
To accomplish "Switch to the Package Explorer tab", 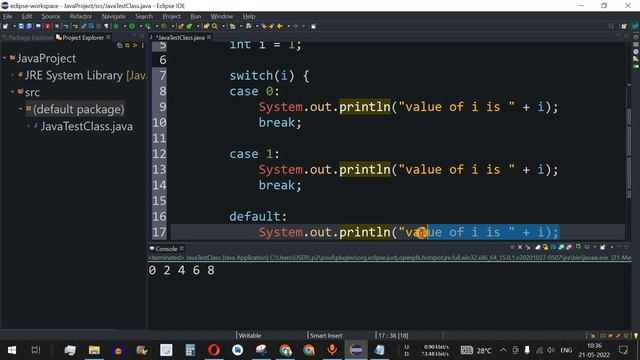I will click(28, 37).
